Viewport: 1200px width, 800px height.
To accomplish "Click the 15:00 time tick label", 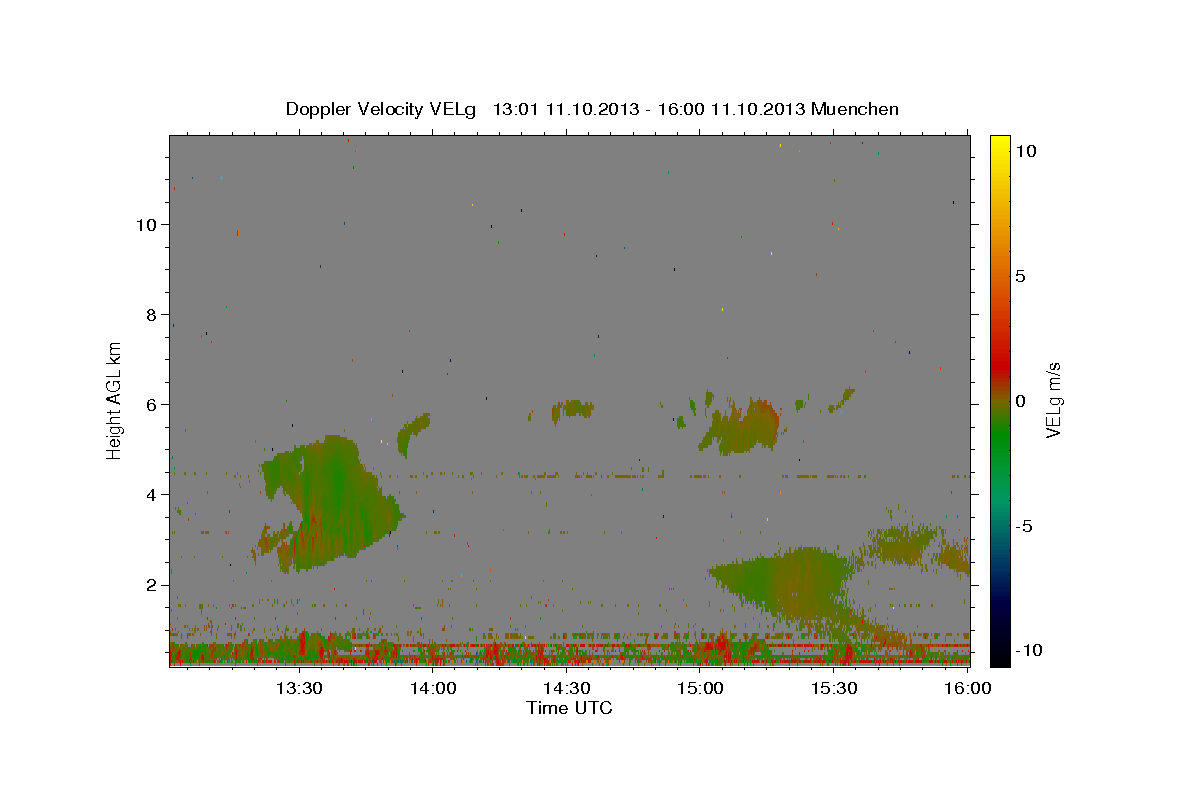I will [x=701, y=689].
